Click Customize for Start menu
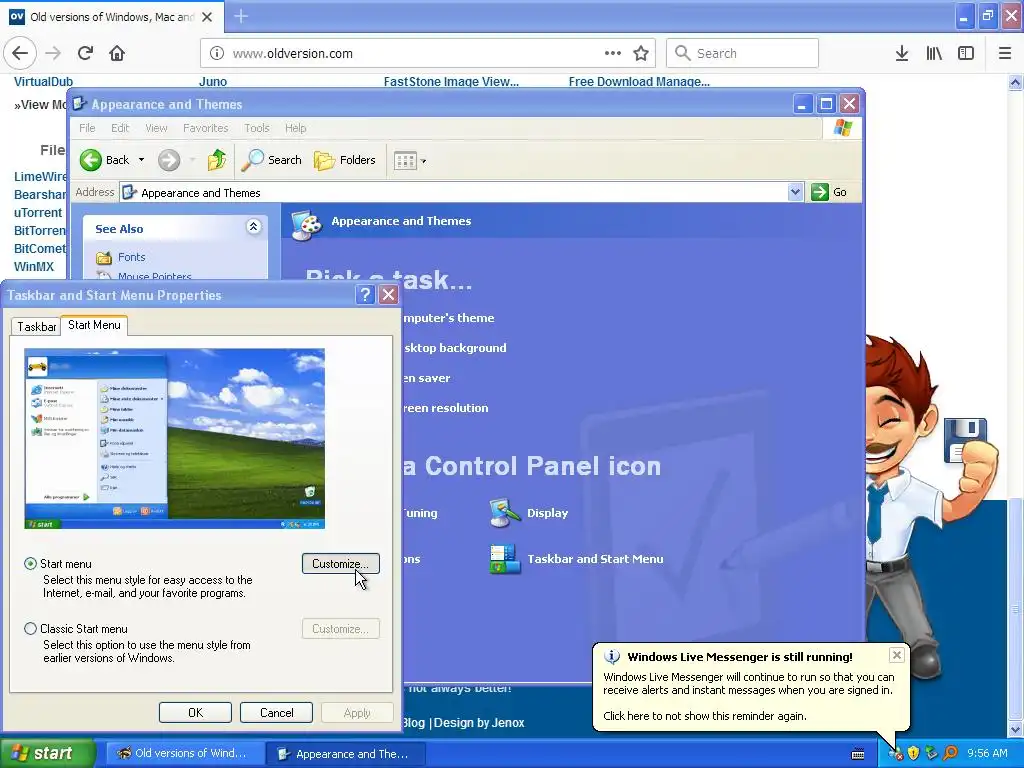 (x=340, y=564)
